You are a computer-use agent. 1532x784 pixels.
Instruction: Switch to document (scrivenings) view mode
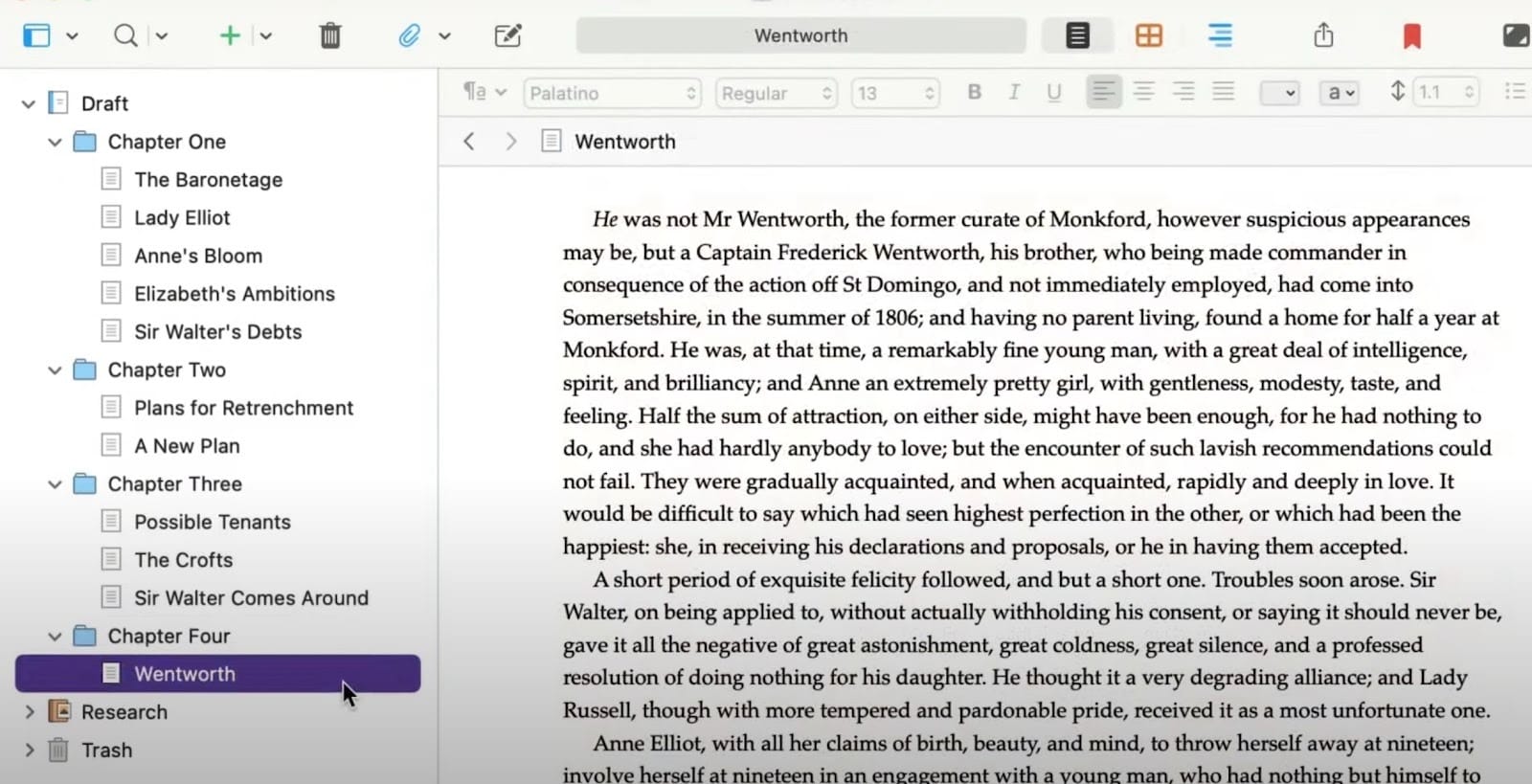point(1077,36)
